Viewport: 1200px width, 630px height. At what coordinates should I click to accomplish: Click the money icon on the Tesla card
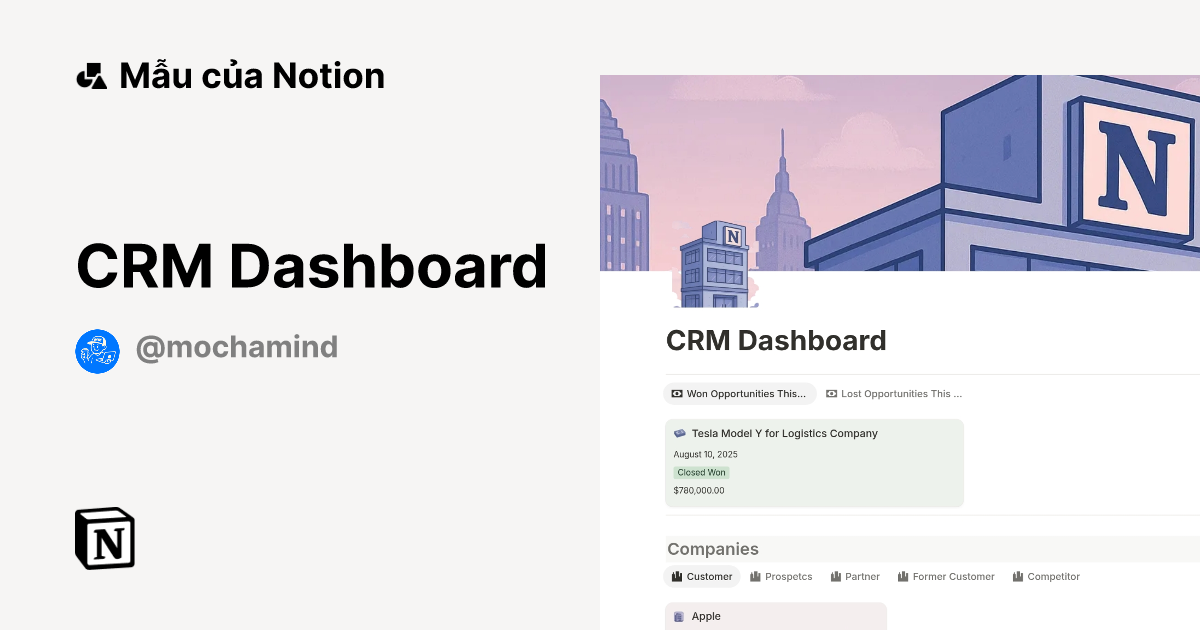click(x=679, y=433)
